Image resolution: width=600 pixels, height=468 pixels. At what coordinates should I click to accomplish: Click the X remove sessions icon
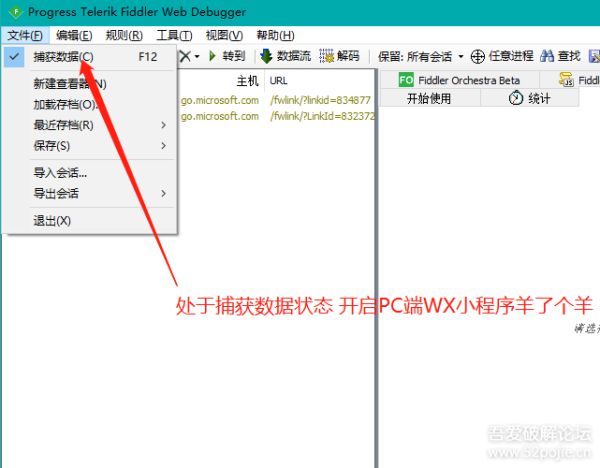pyautogui.click(x=185, y=56)
